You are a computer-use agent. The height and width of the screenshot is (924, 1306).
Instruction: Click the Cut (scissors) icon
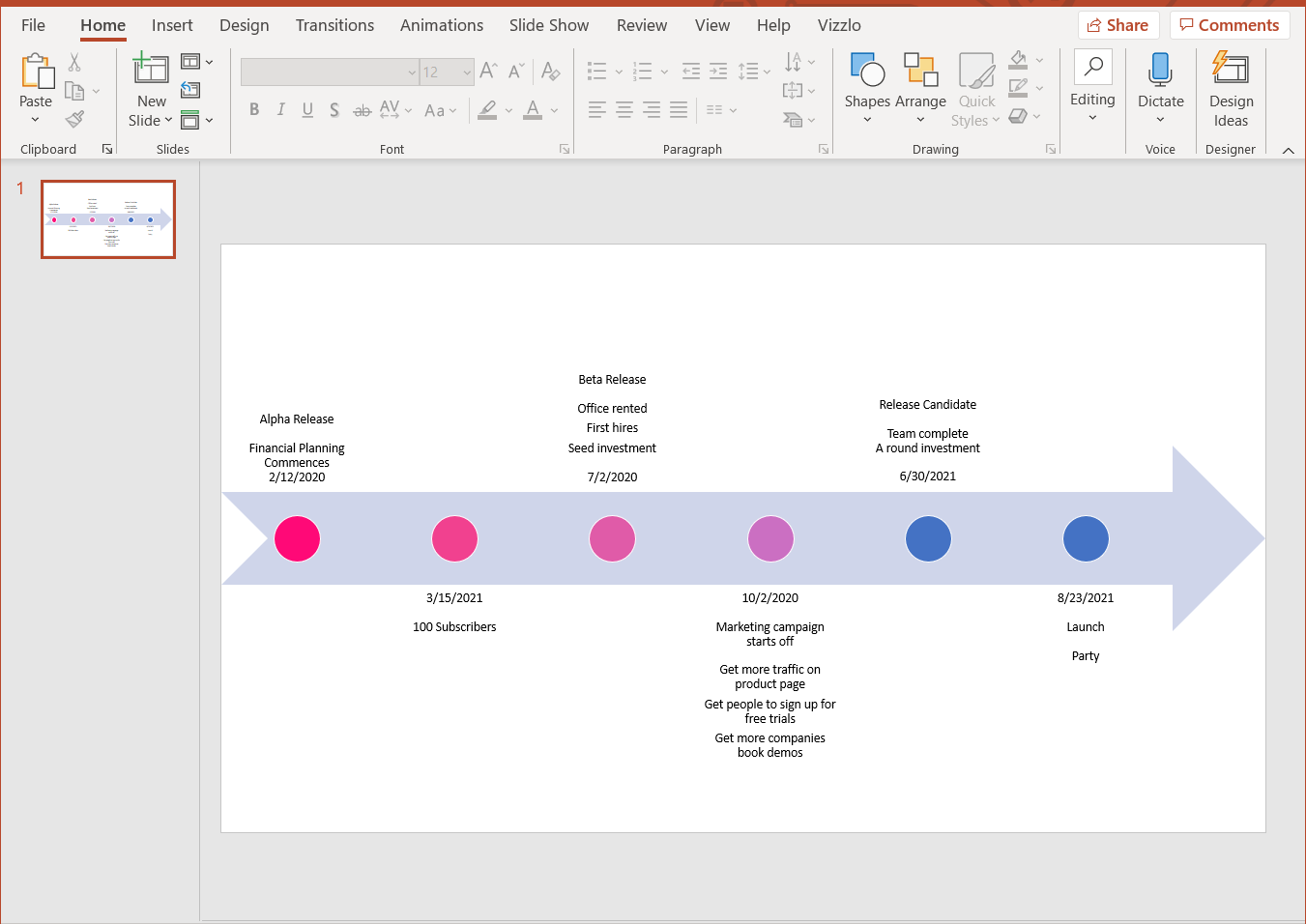73,61
